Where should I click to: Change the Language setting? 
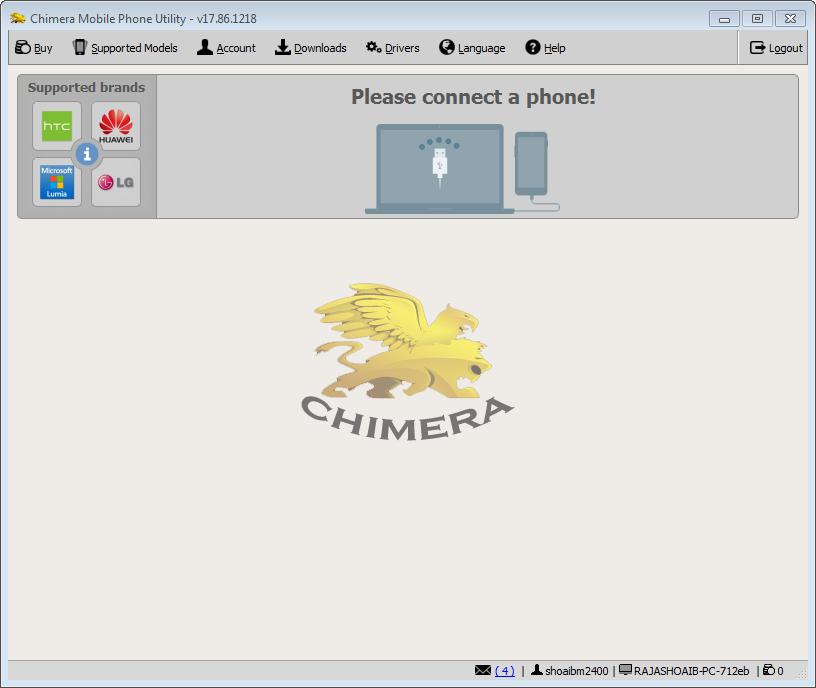coord(472,48)
